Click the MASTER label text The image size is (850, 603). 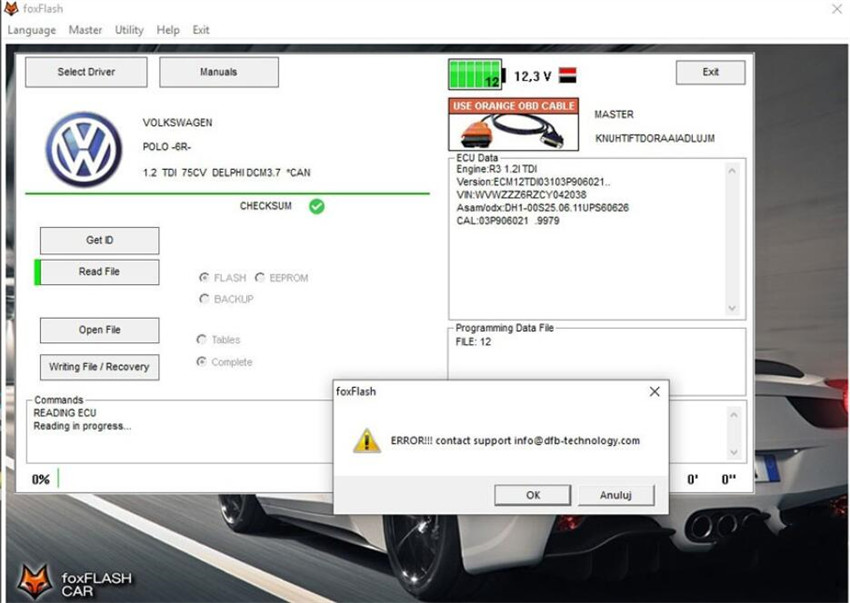614,114
